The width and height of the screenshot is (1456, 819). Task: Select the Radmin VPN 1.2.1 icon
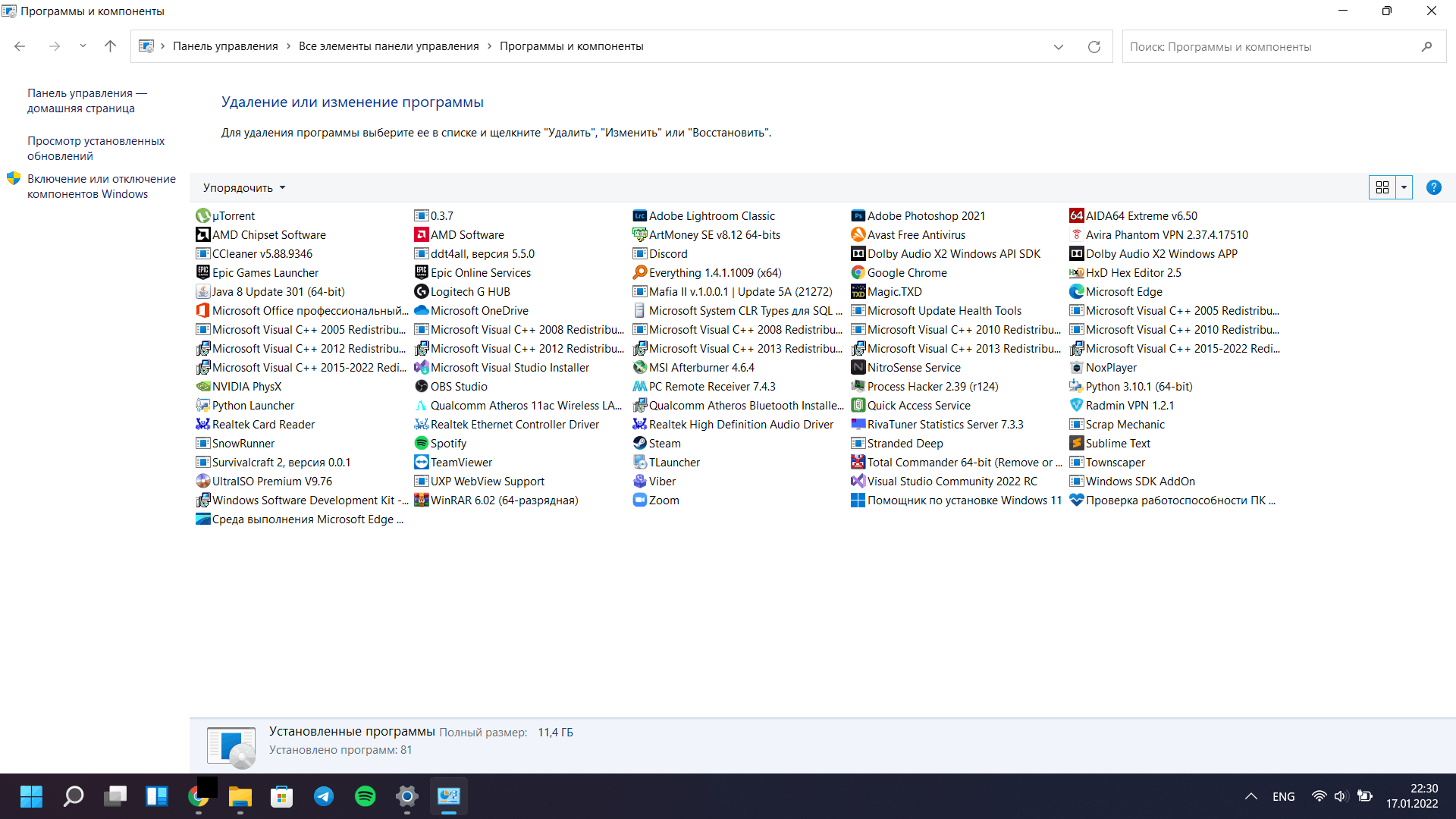pos(1076,406)
